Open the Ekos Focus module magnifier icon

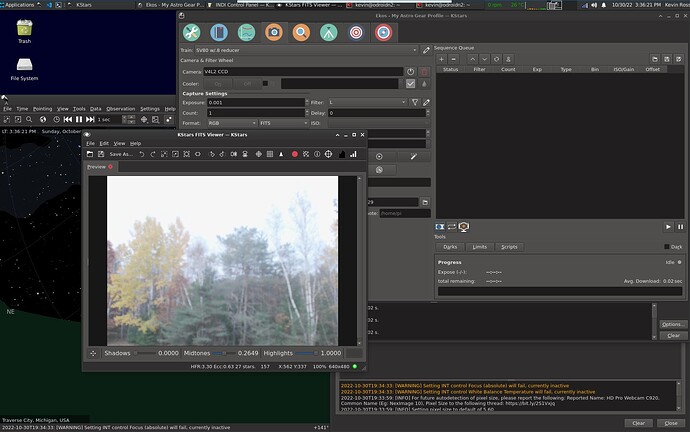pyautogui.click(x=301, y=33)
